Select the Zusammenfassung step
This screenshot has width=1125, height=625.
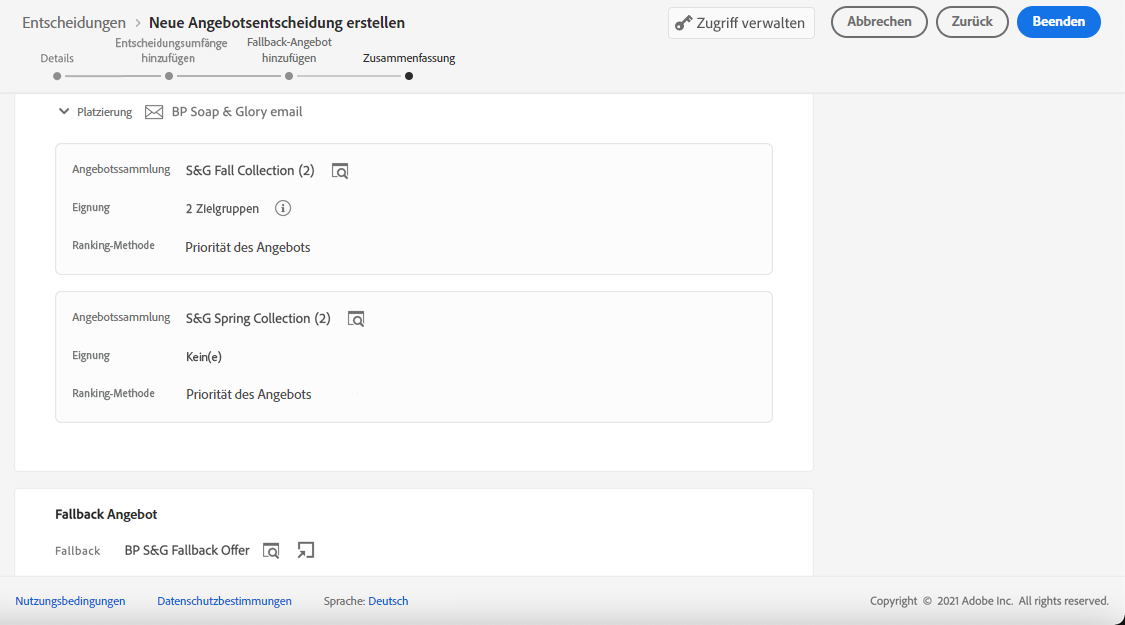(409, 75)
